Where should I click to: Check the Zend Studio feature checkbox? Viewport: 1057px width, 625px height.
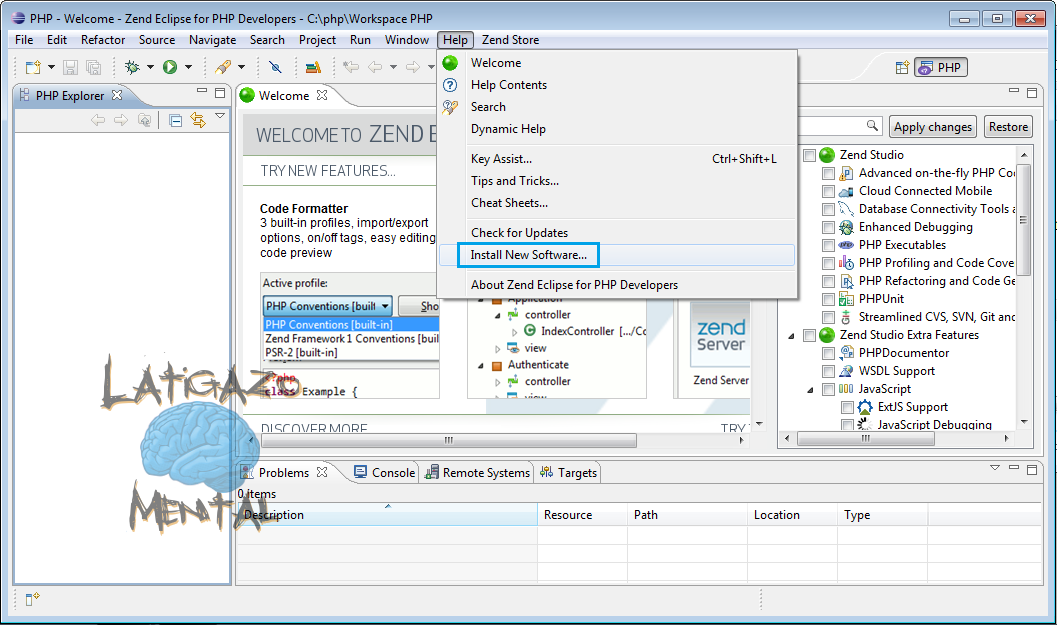(810, 155)
